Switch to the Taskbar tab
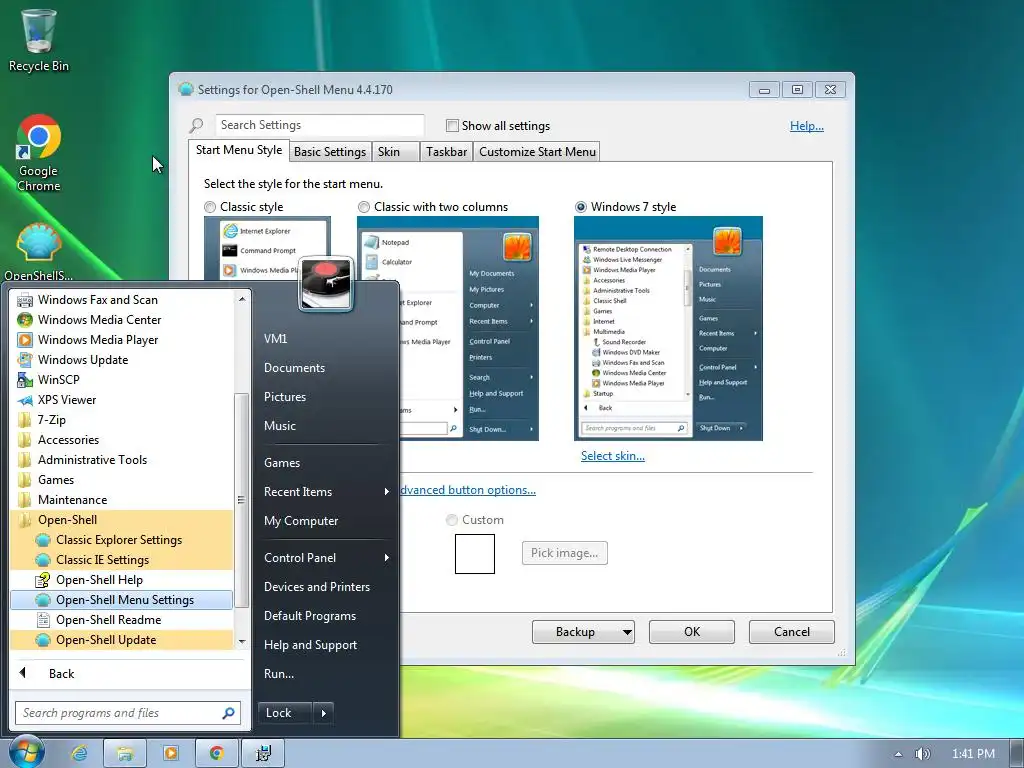The height and width of the screenshot is (768, 1024). pos(446,152)
